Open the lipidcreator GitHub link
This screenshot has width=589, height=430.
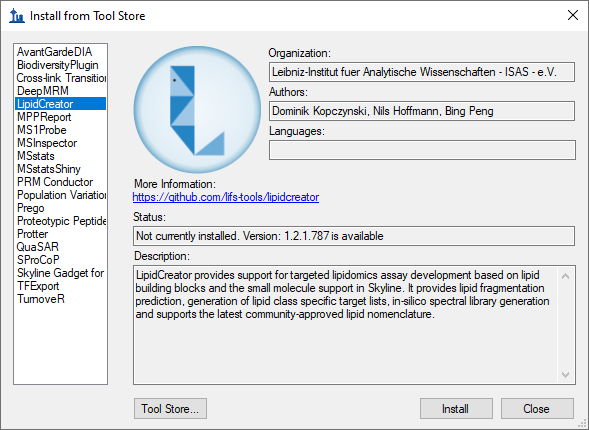point(226,197)
